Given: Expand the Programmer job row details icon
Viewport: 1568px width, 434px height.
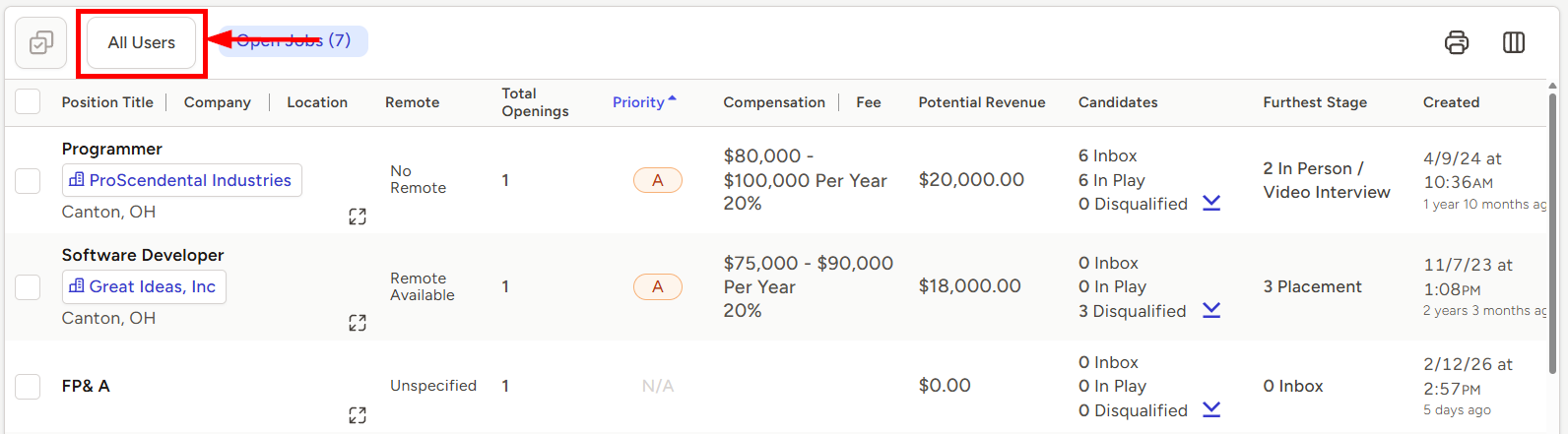Looking at the screenshot, I should (358, 217).
